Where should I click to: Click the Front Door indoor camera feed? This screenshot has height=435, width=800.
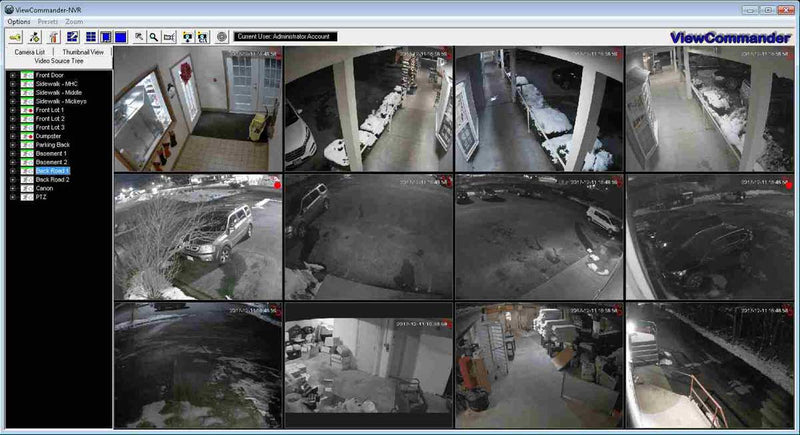[198, 109]
